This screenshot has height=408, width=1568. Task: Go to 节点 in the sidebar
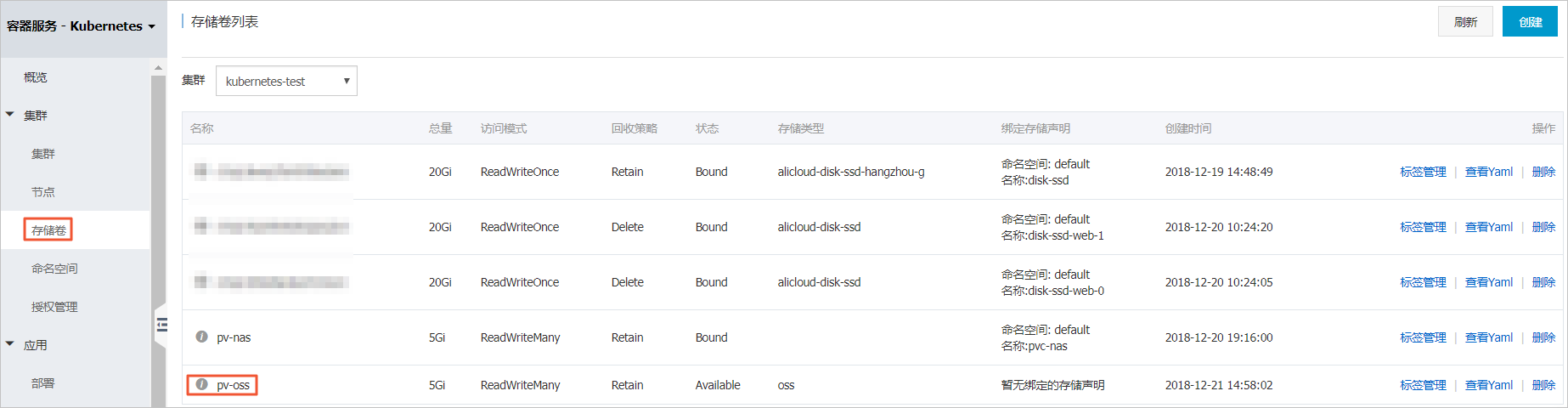click(43, 192)
